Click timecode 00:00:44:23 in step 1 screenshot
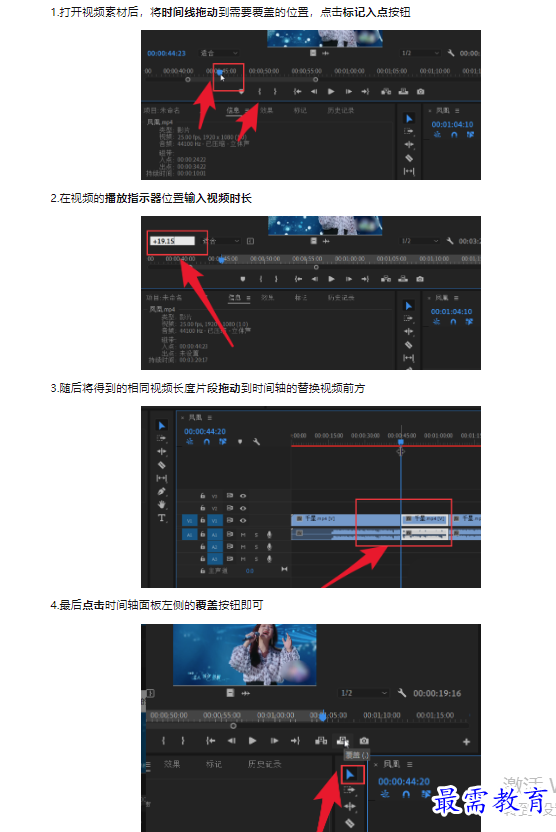Image resolution: width=556 pixels, height=832 pixels. coord(167,53)
